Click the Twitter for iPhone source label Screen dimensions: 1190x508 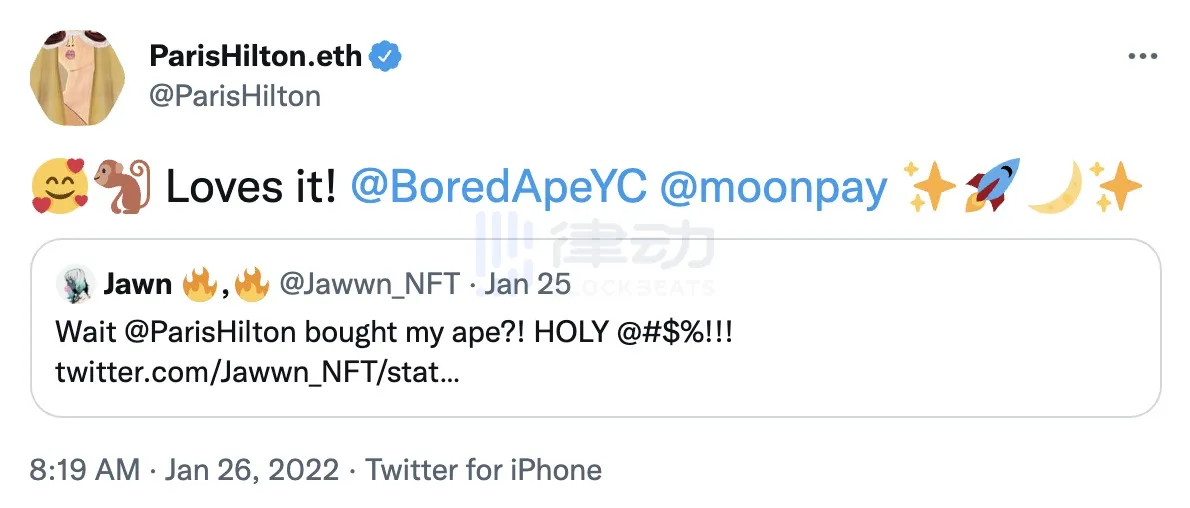click(x=483, y=469)
